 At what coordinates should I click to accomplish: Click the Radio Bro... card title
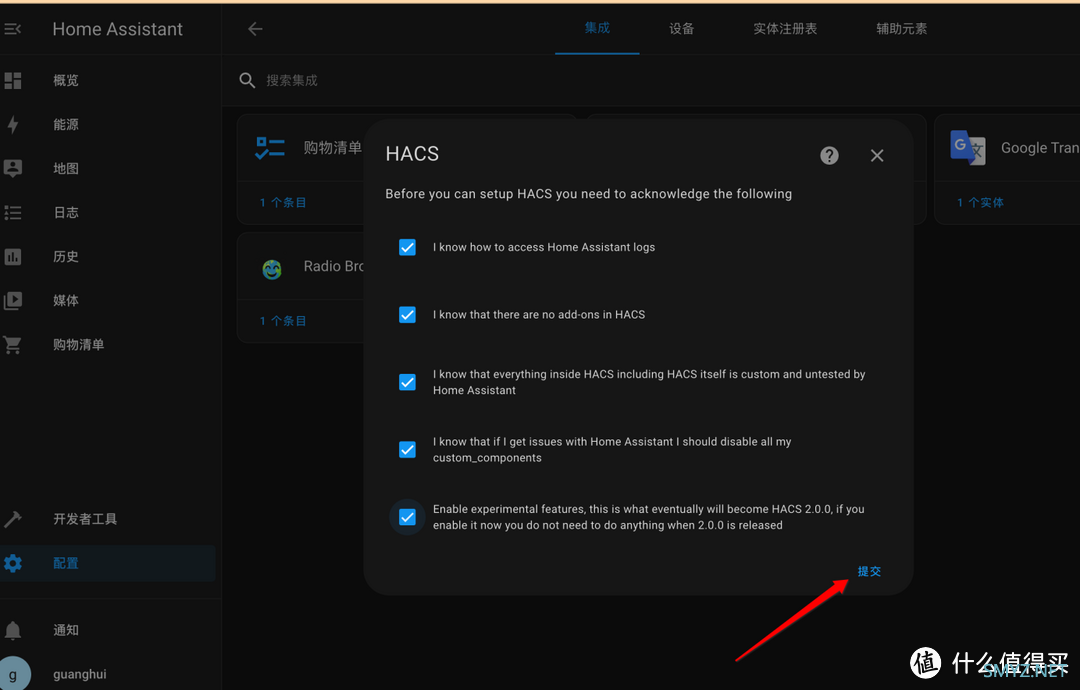coord(334,266)
